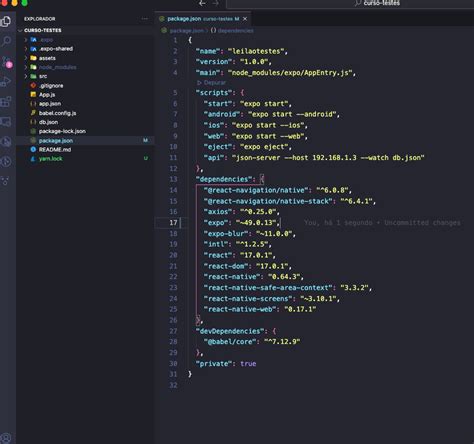Click the "ios": "expo start --ios" line
Screen dimensions: 474x444
click(x=256, y=125)
